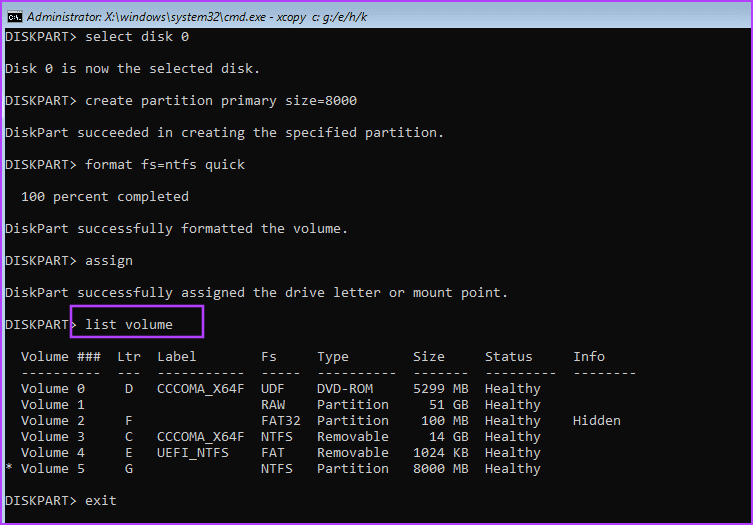Click the 'assign' command text
This screenshot has width=753, height=525.
[109, 261]
